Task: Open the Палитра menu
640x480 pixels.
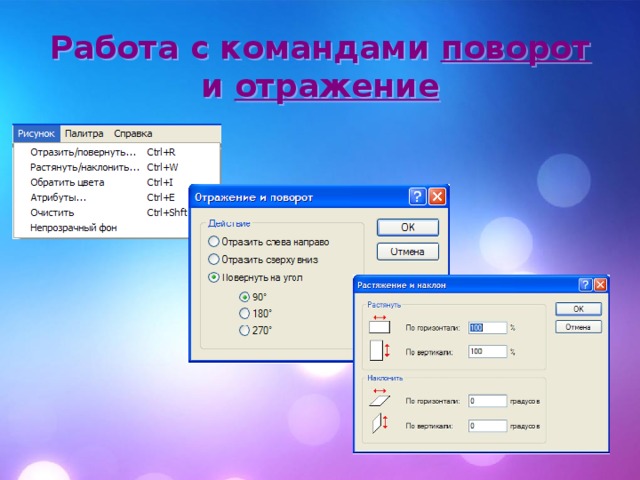Action: click(84, 133)
